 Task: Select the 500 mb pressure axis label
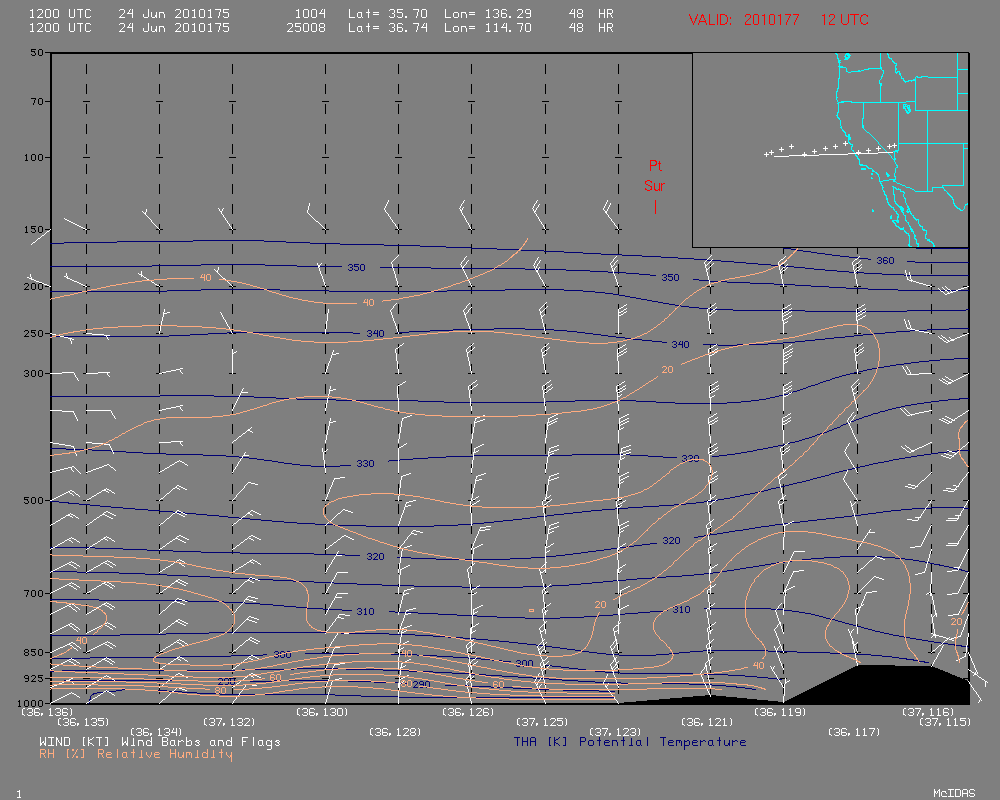click(33, 501)
